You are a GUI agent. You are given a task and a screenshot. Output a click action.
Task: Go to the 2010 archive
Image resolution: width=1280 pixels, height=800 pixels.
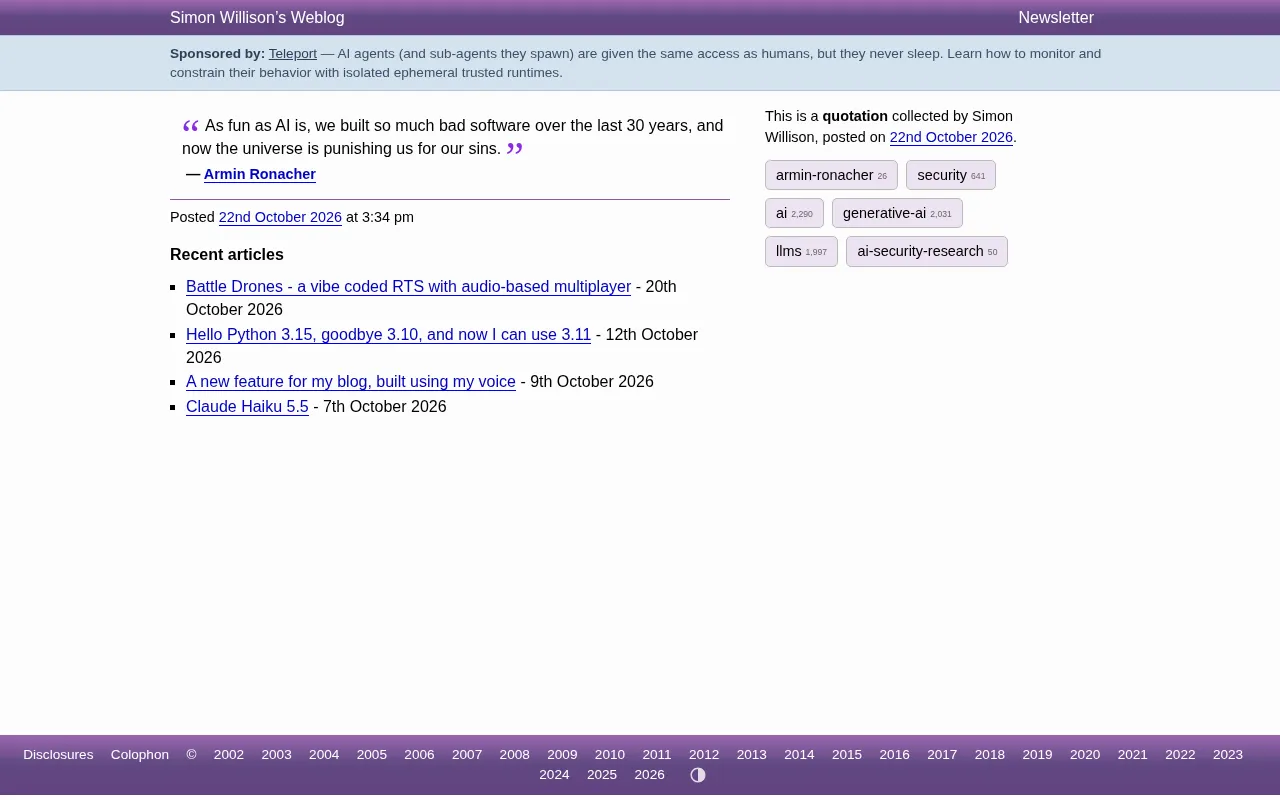click(x=610, y=755)
